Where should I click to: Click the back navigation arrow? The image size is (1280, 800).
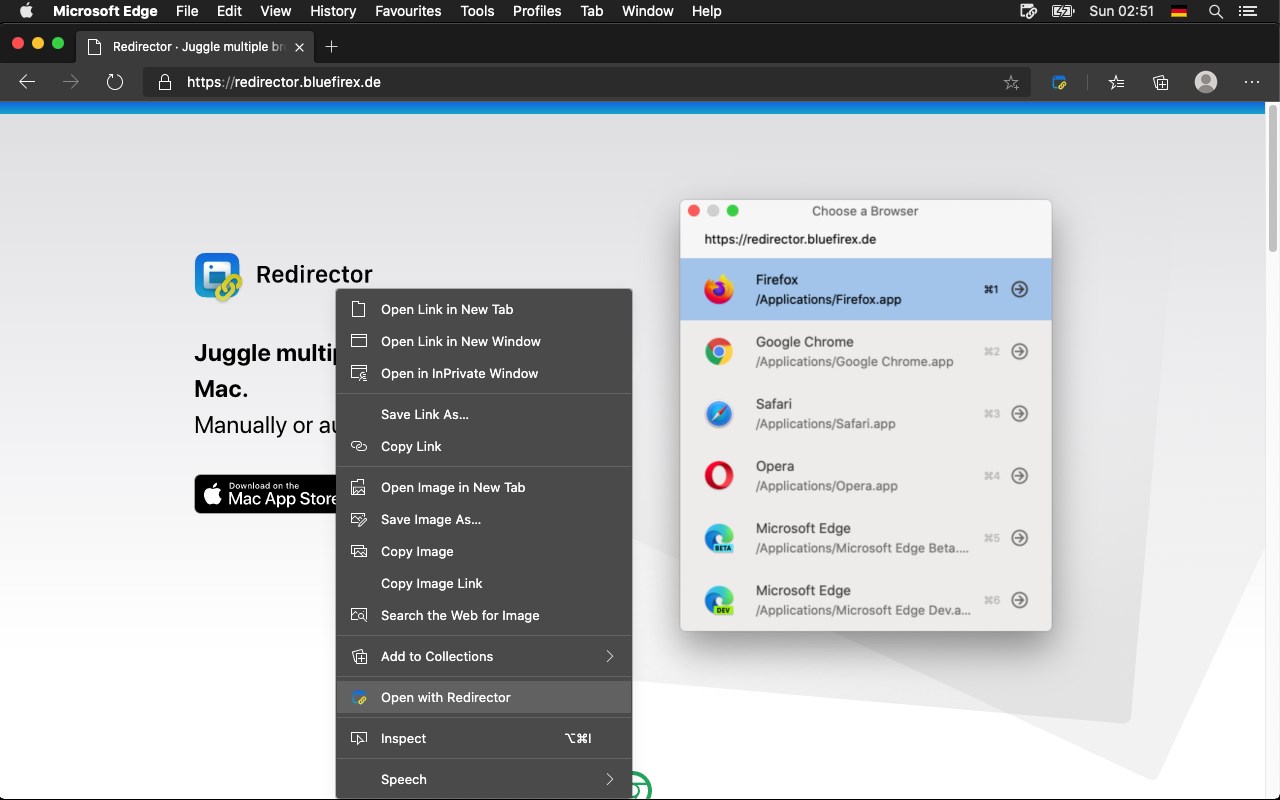click(27, 82)
